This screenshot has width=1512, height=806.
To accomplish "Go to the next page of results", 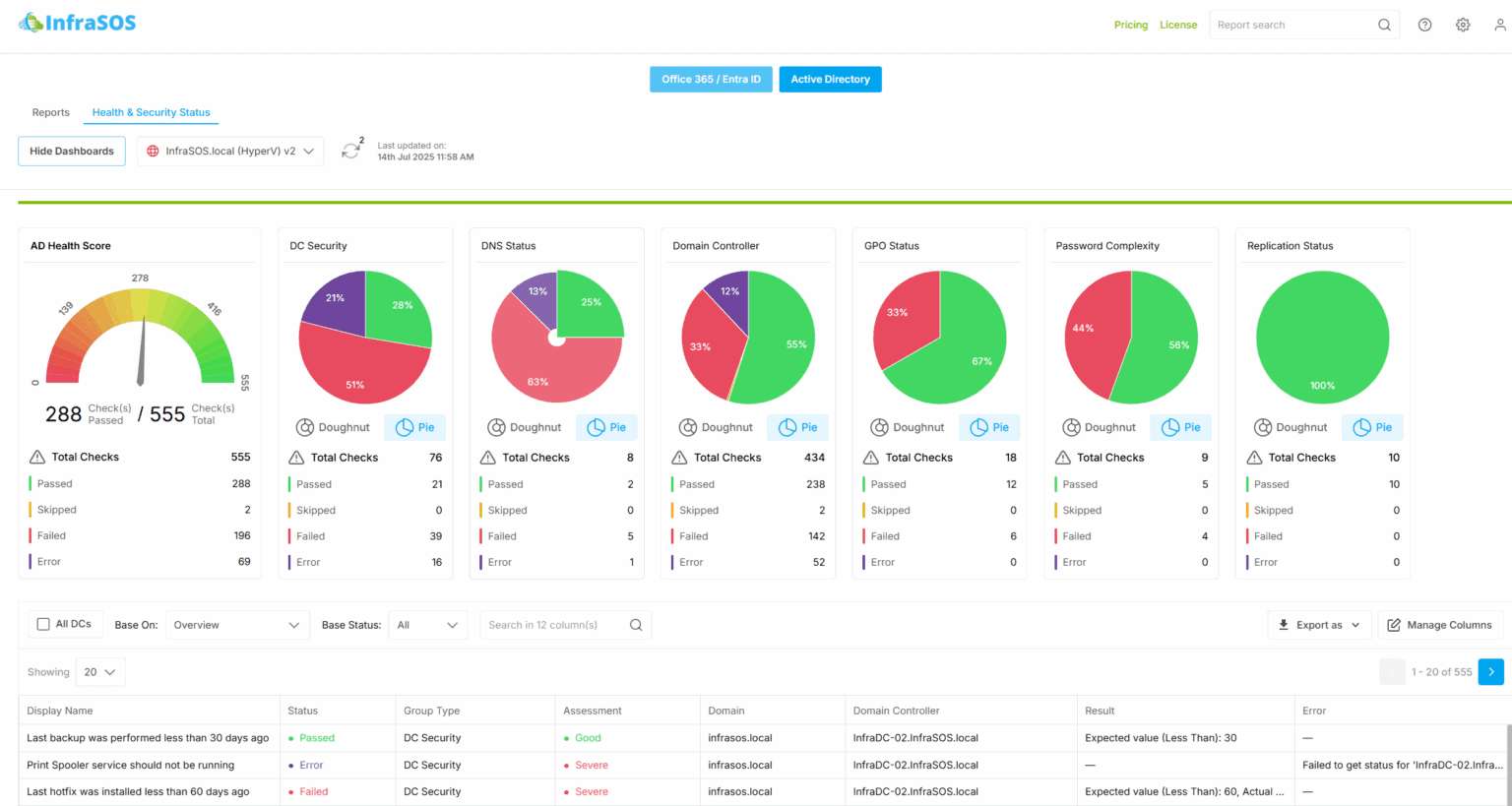I will (x=1490, y=671).
